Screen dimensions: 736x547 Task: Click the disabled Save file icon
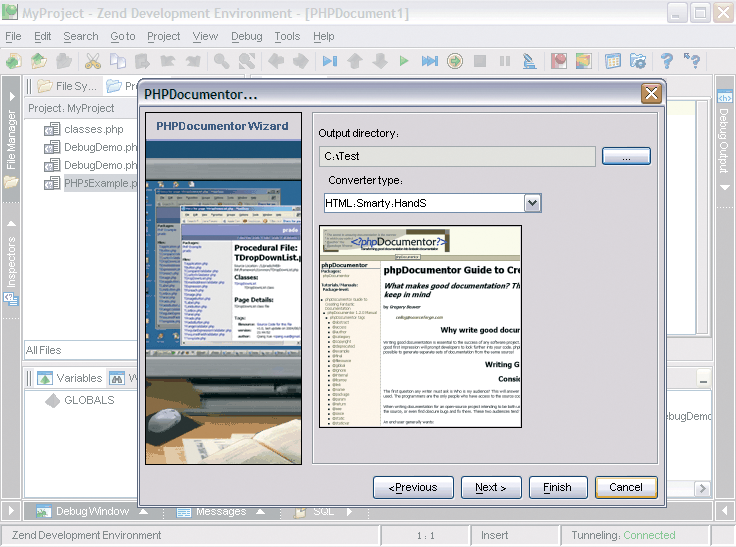coord(64,61)
